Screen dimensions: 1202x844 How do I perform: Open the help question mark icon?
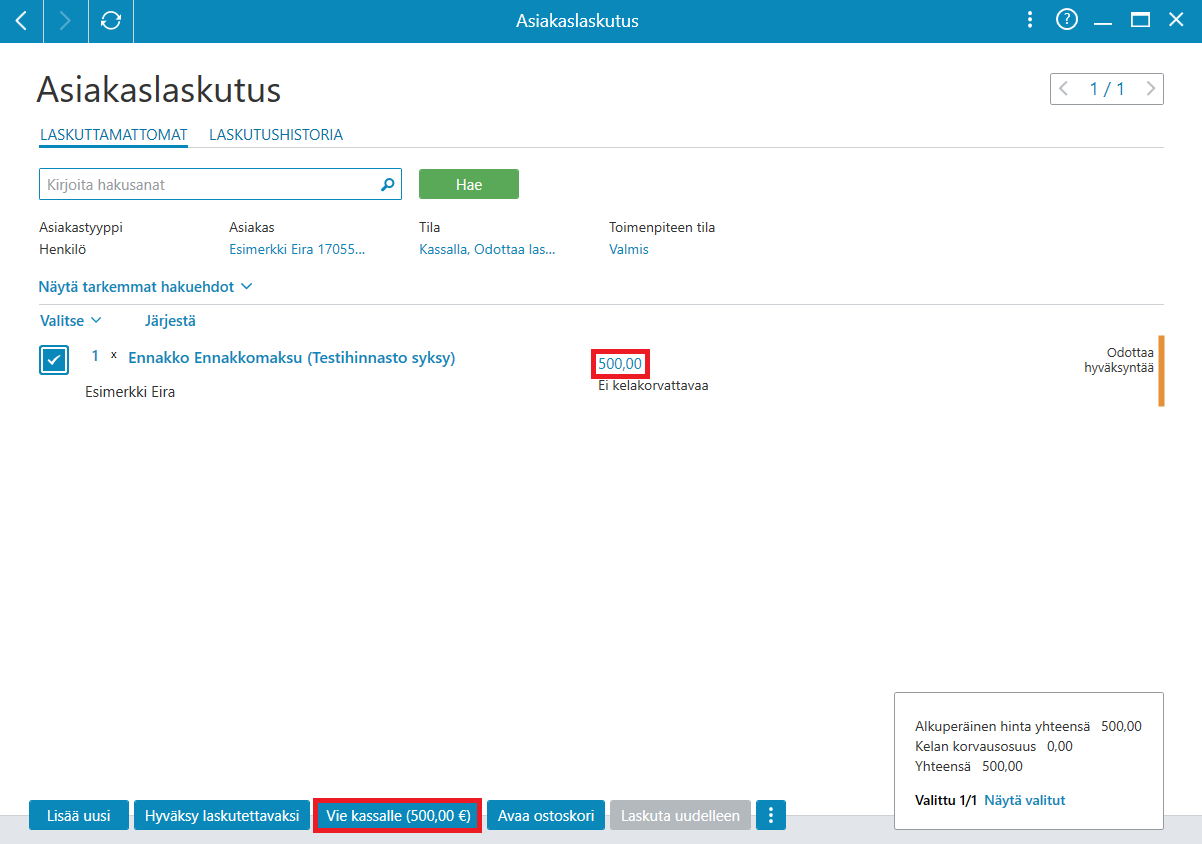tap(1067, 20)
